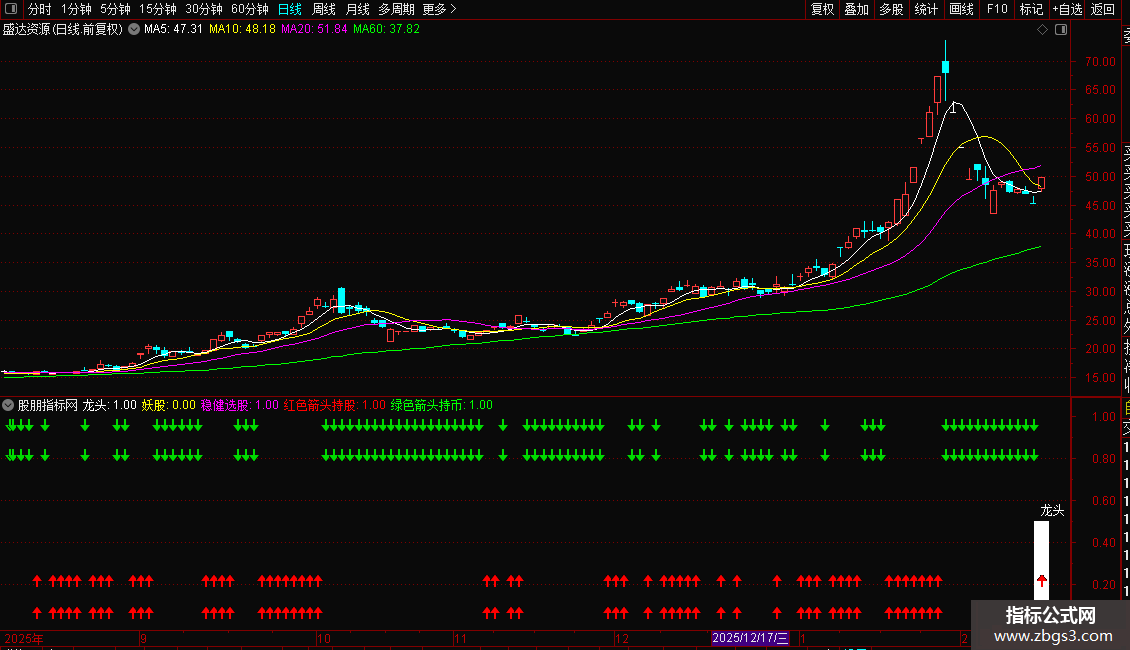
Task: Expand the 股朋指标网 sub-indicator dropdown arrow
Action: click(x=9, y=406)
